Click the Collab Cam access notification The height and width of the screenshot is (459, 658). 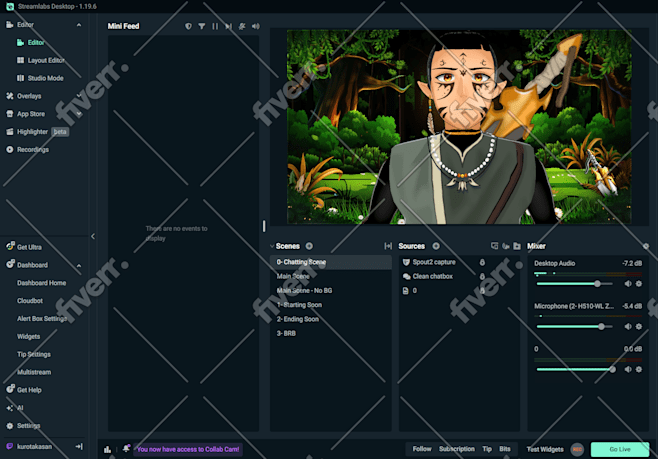pyautogui.click(x=188, y=449)
